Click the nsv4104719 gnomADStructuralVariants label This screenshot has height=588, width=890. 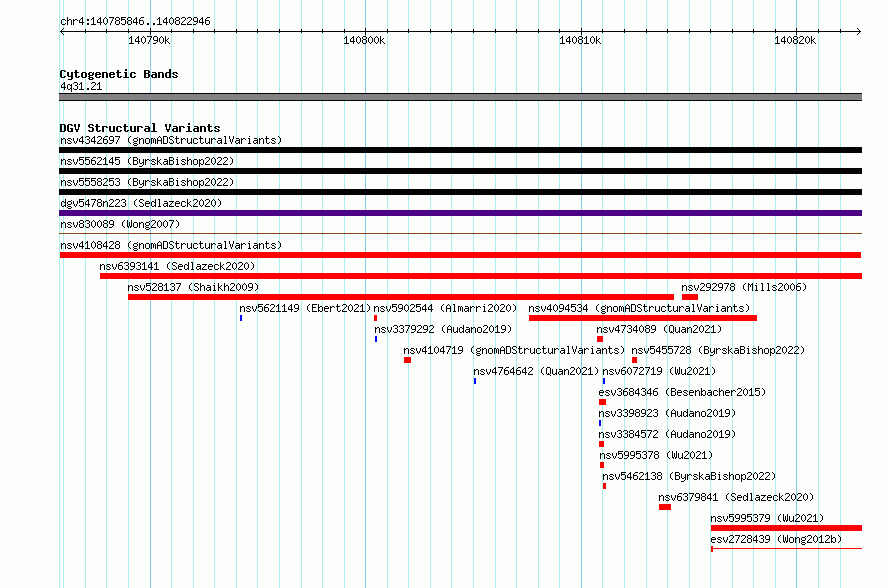pyautogui.click(x=514, y=350)
